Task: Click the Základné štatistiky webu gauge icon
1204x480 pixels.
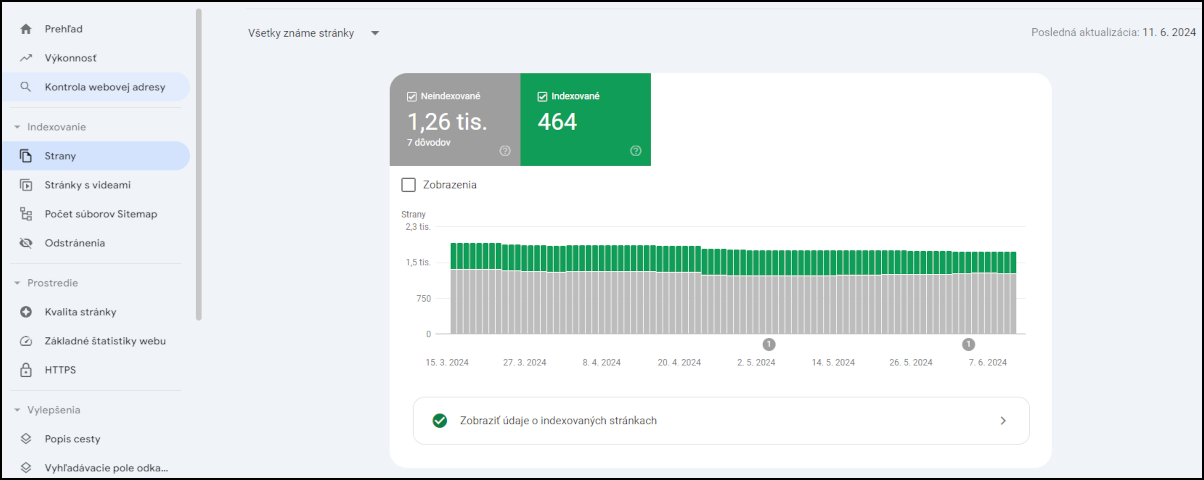Action: [26, 341]
